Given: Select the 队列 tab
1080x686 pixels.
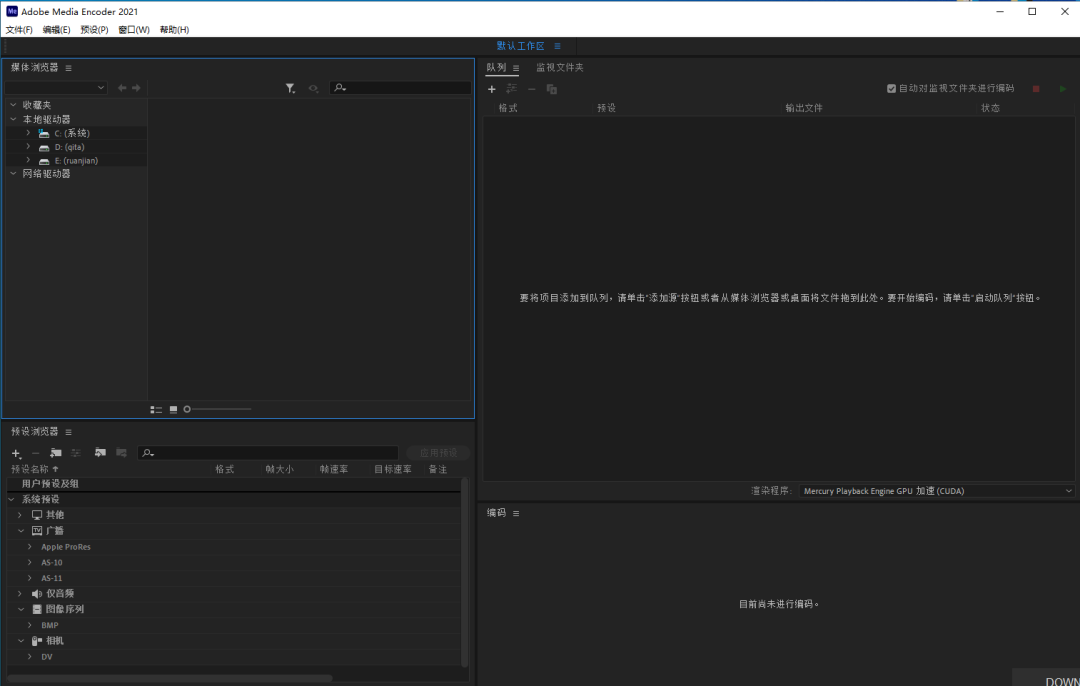Looking at the screenshot, I should point(496,67).
